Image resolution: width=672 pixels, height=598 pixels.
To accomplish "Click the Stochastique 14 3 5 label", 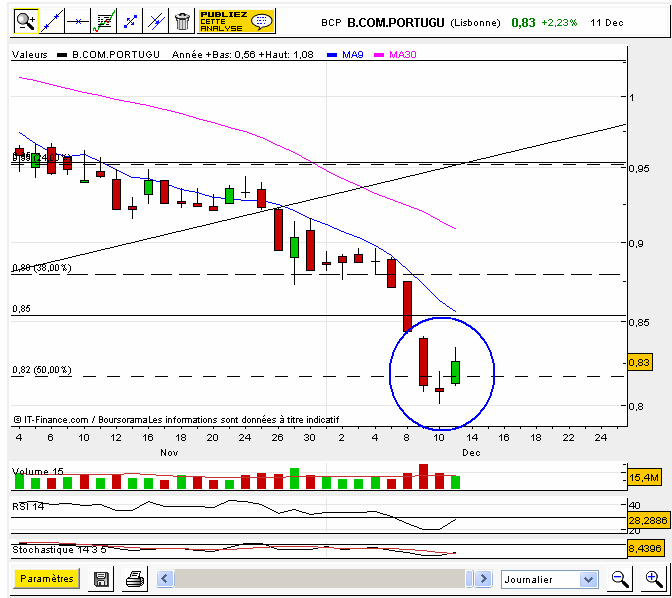I will (59, 550).
